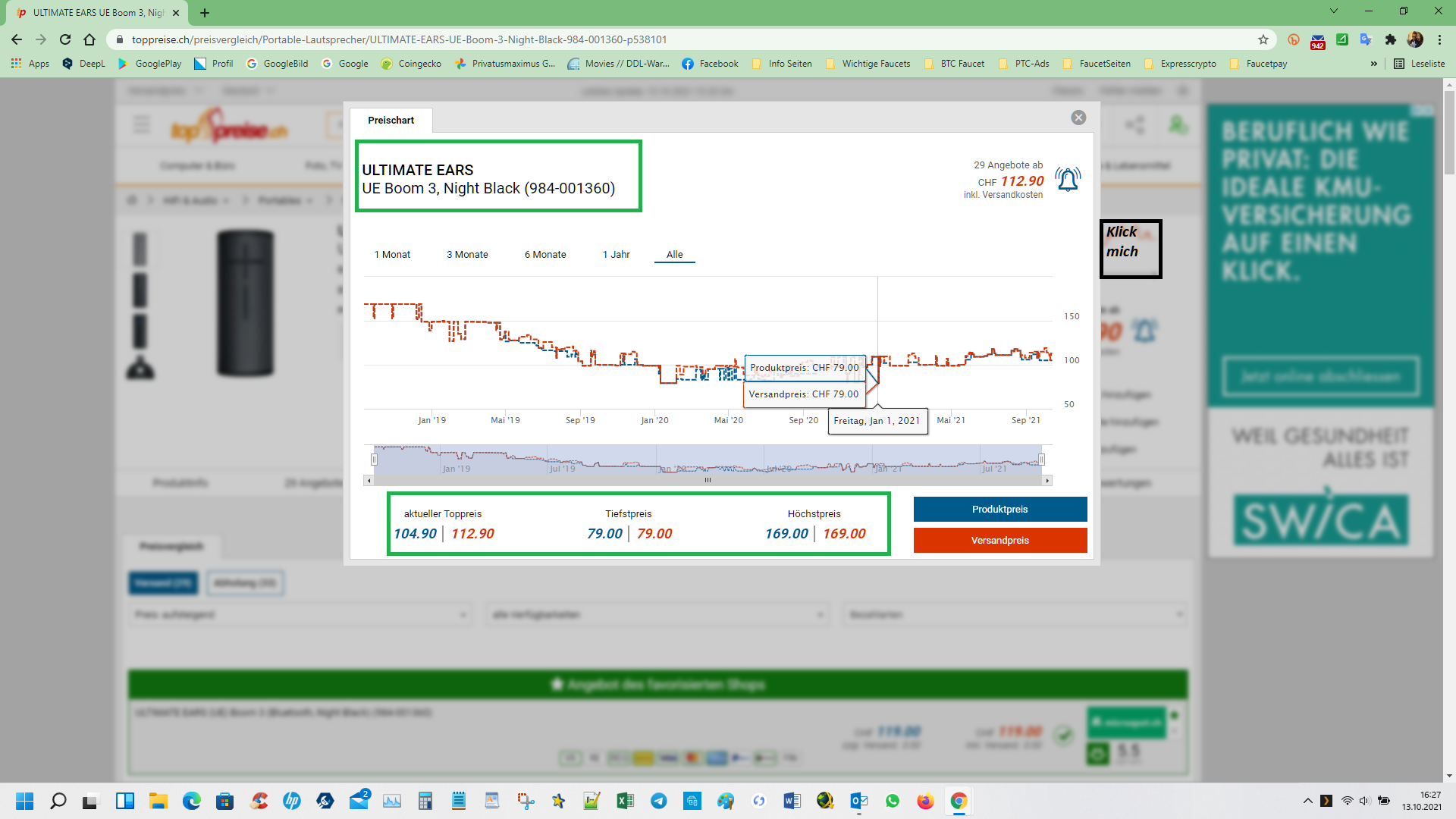This screenshot has height=819, width=1456.
Task: Show hidden system tray icons
Action: click(x=1307, y=801)
